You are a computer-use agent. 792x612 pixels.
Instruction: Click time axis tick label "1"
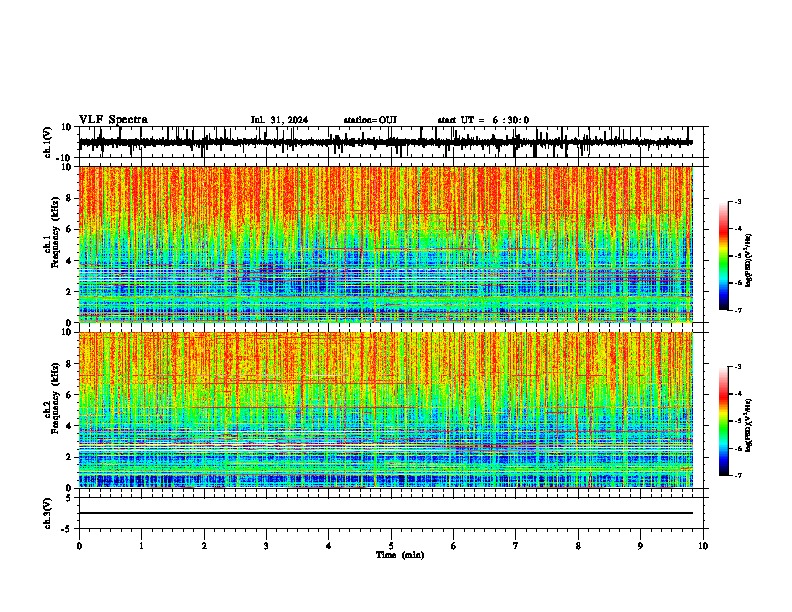click(x=141, y=546)
